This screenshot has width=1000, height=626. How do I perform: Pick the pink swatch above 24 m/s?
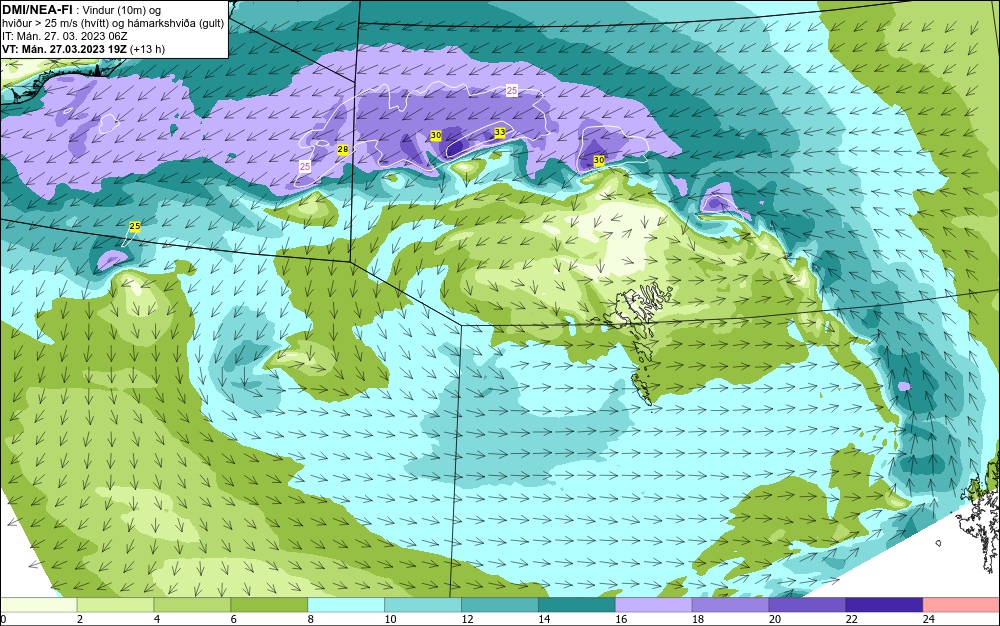[961, 604]
